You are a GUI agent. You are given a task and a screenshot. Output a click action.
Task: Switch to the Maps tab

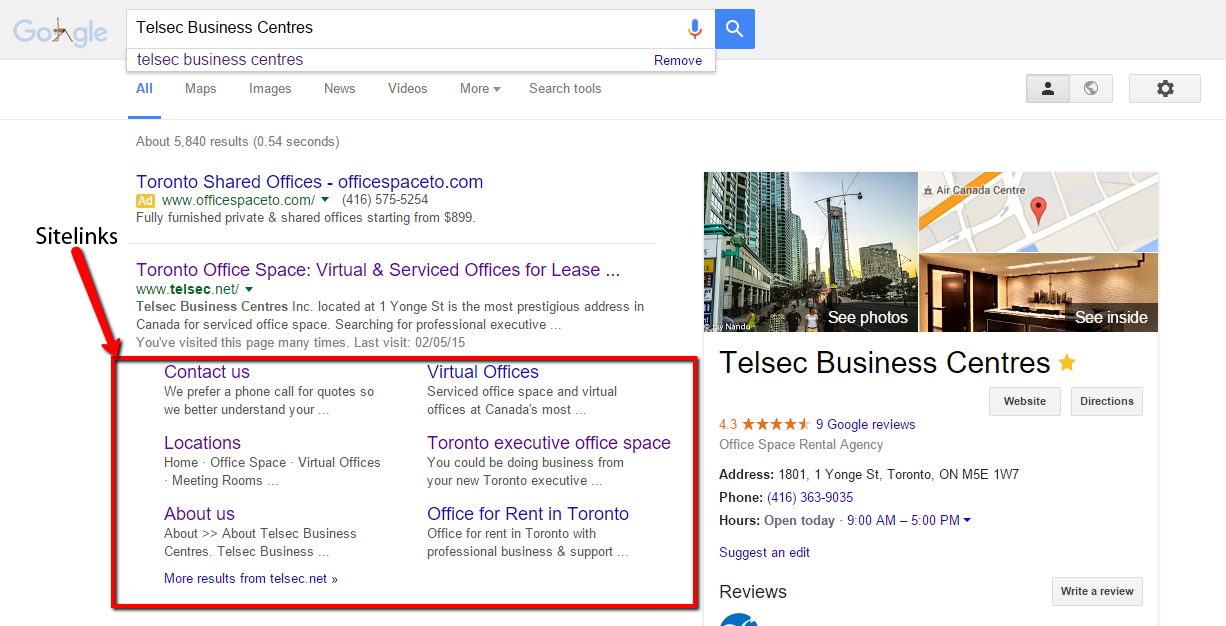pos(200,88)
